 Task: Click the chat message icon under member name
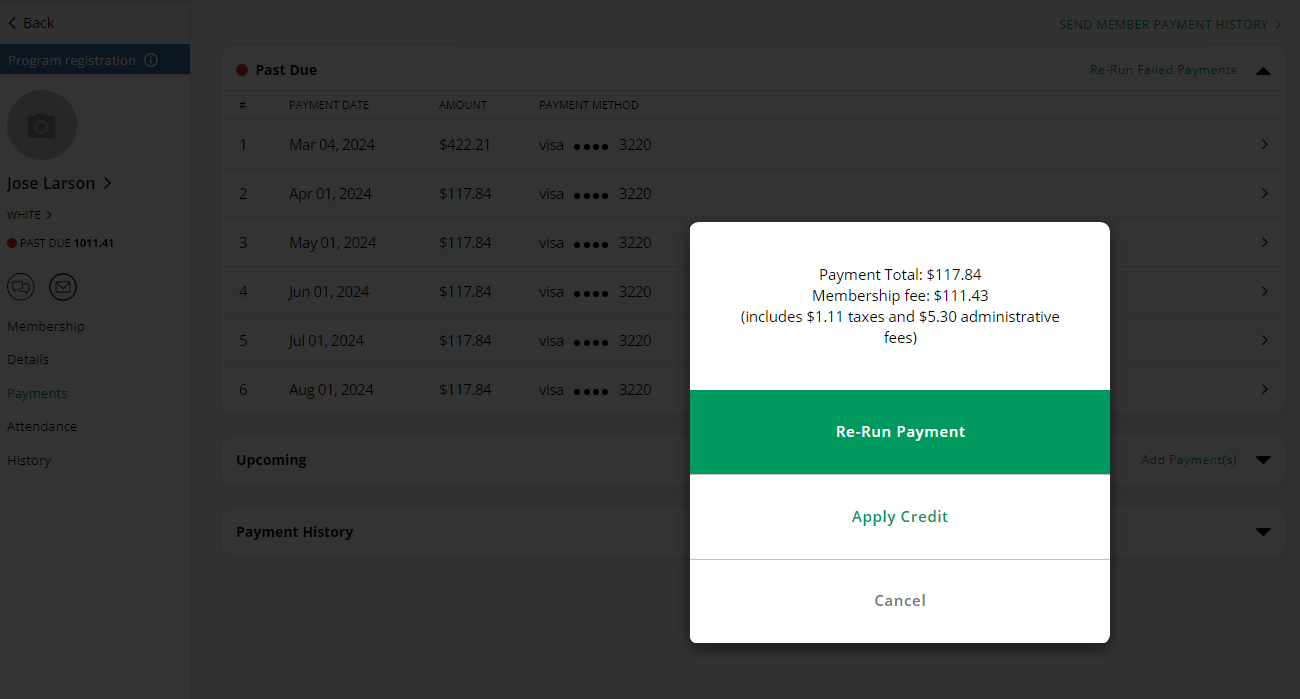tap(21, 288)
